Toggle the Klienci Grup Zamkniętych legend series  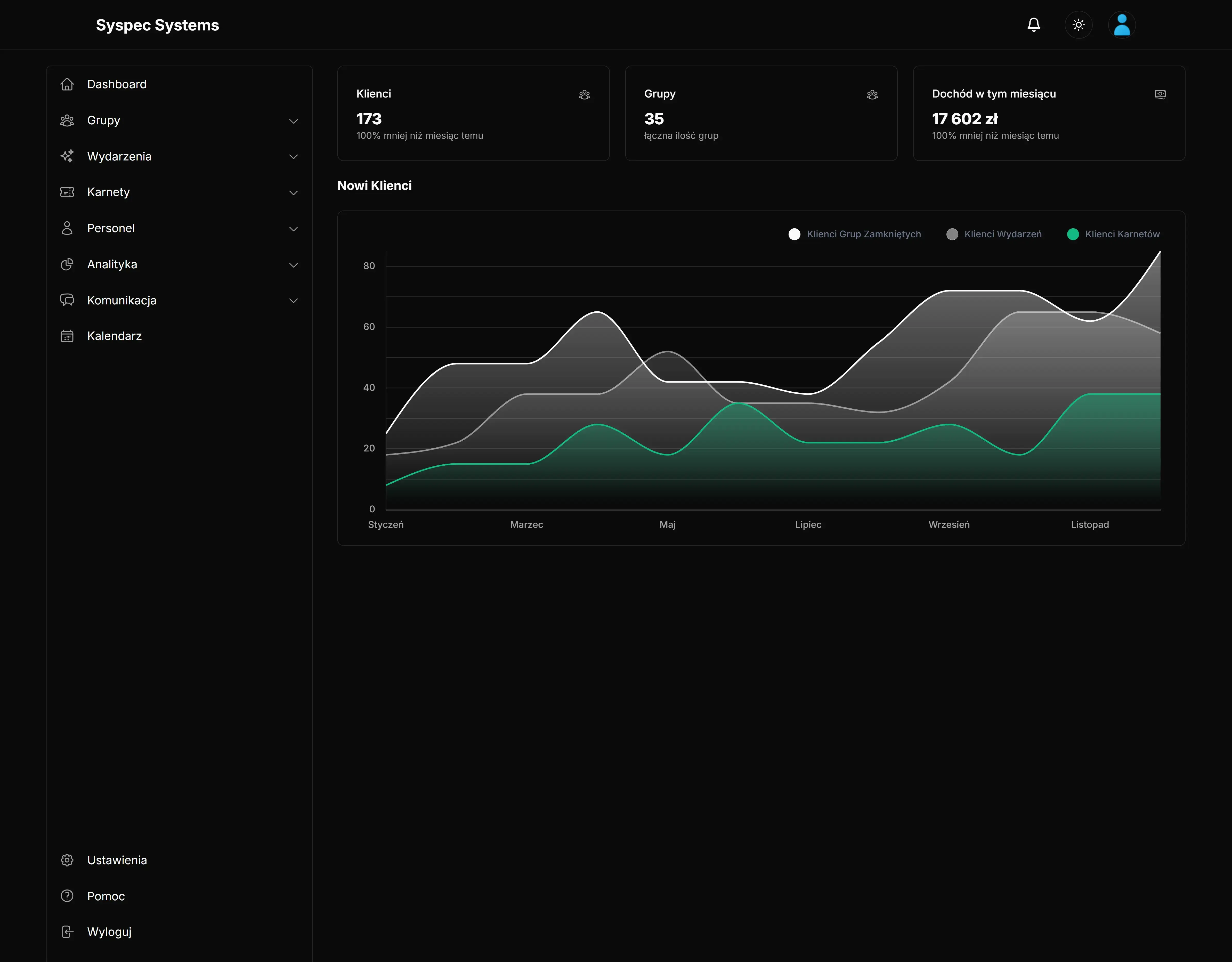click(863, 234)
